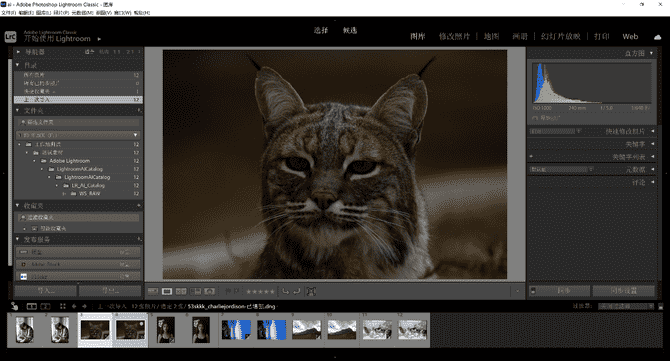Set navigator zoom to 适合
Viewport: 670px width, 361px height.
[89, 52]
